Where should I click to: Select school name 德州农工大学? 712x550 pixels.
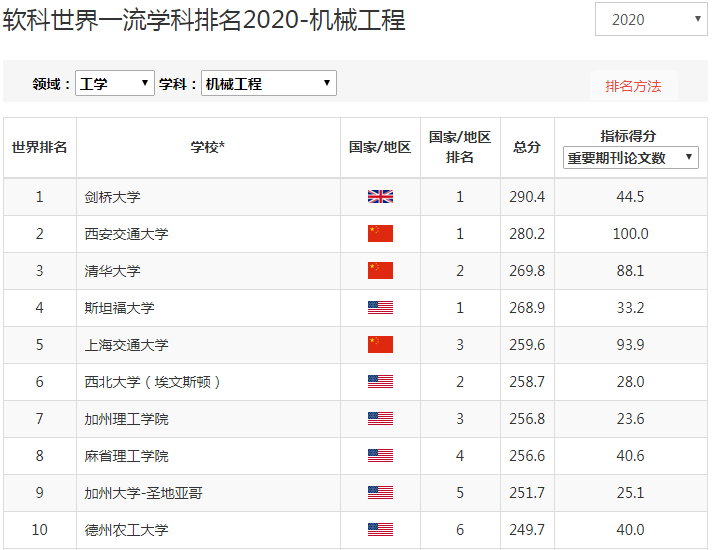pos(126,530)
